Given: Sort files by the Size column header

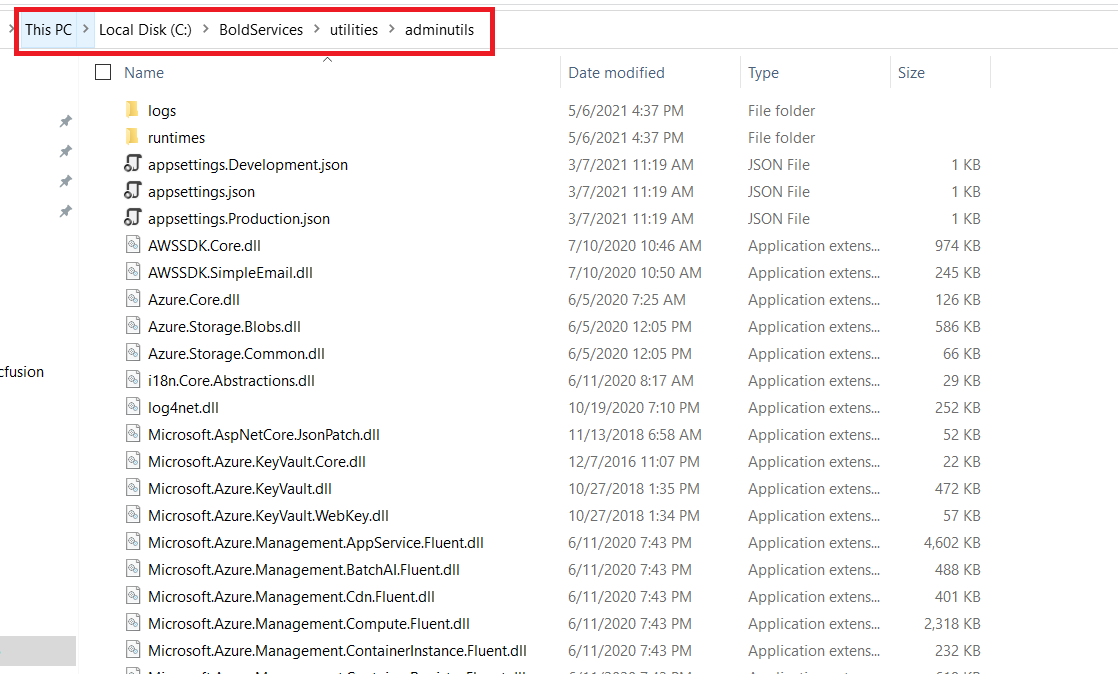Looking at the screenshot, I should point(911,72).
